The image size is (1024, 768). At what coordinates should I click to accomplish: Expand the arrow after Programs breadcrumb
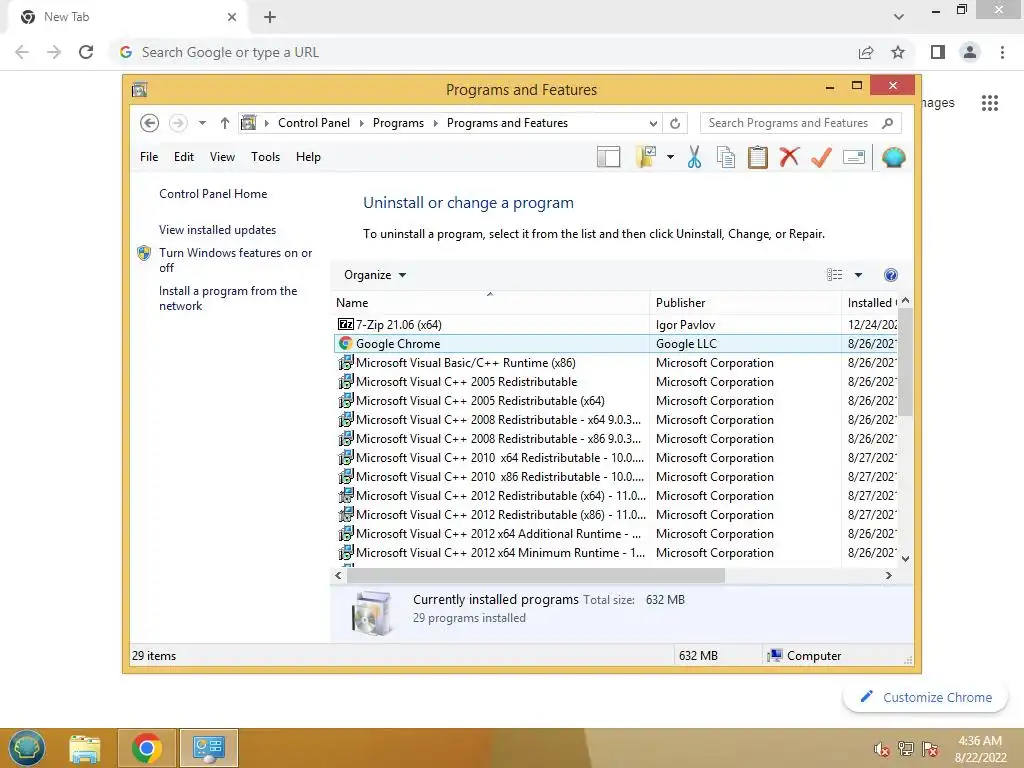click(436, 123)
